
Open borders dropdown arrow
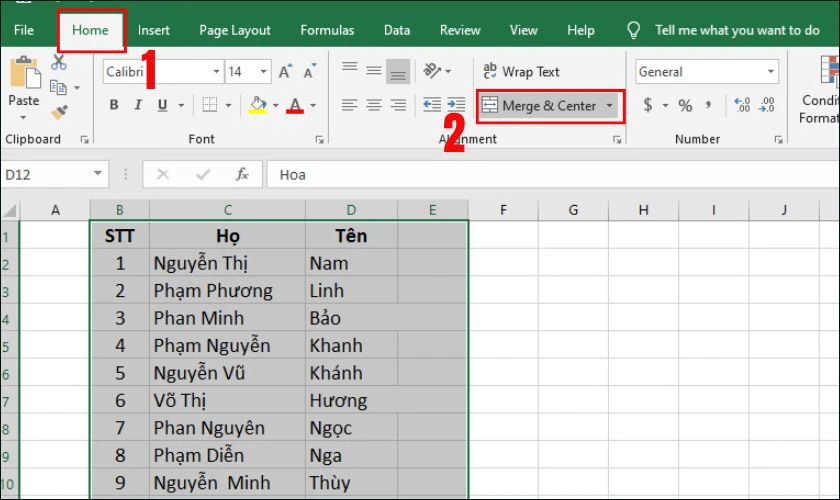pyautogui.click(x=228, y=105)
